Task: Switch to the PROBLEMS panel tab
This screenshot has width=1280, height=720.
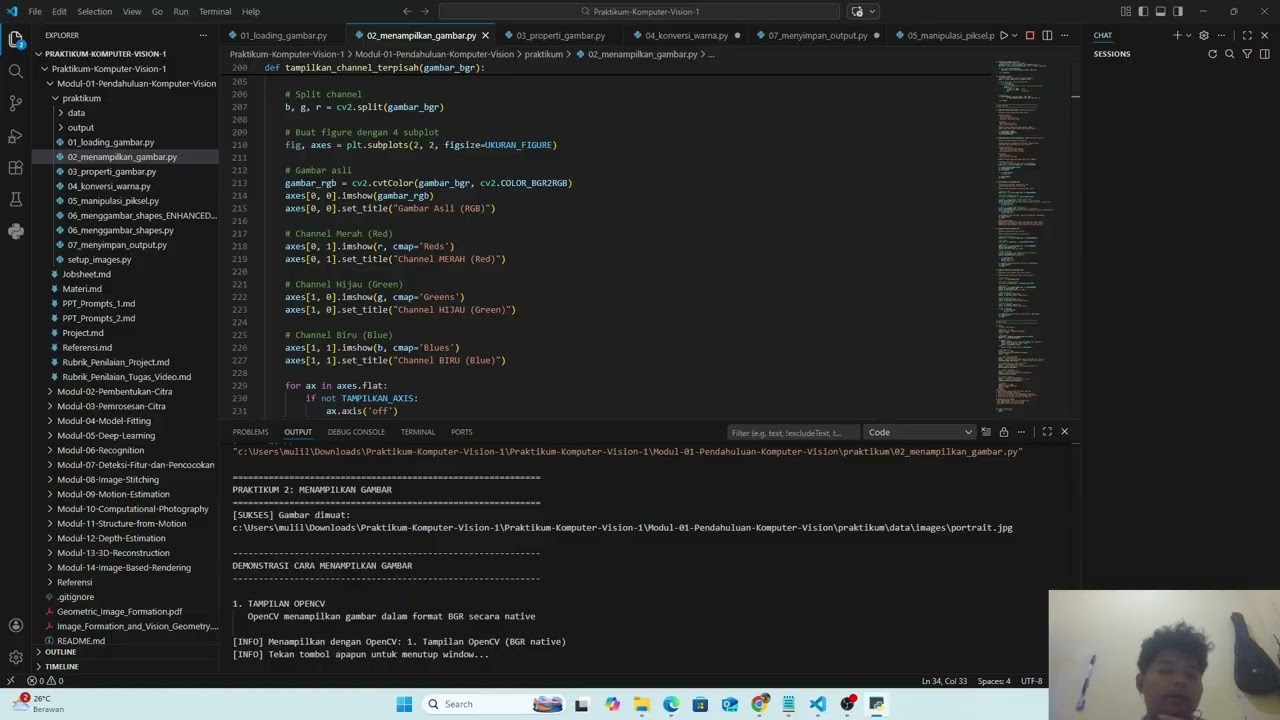Action: coord(250,432)
